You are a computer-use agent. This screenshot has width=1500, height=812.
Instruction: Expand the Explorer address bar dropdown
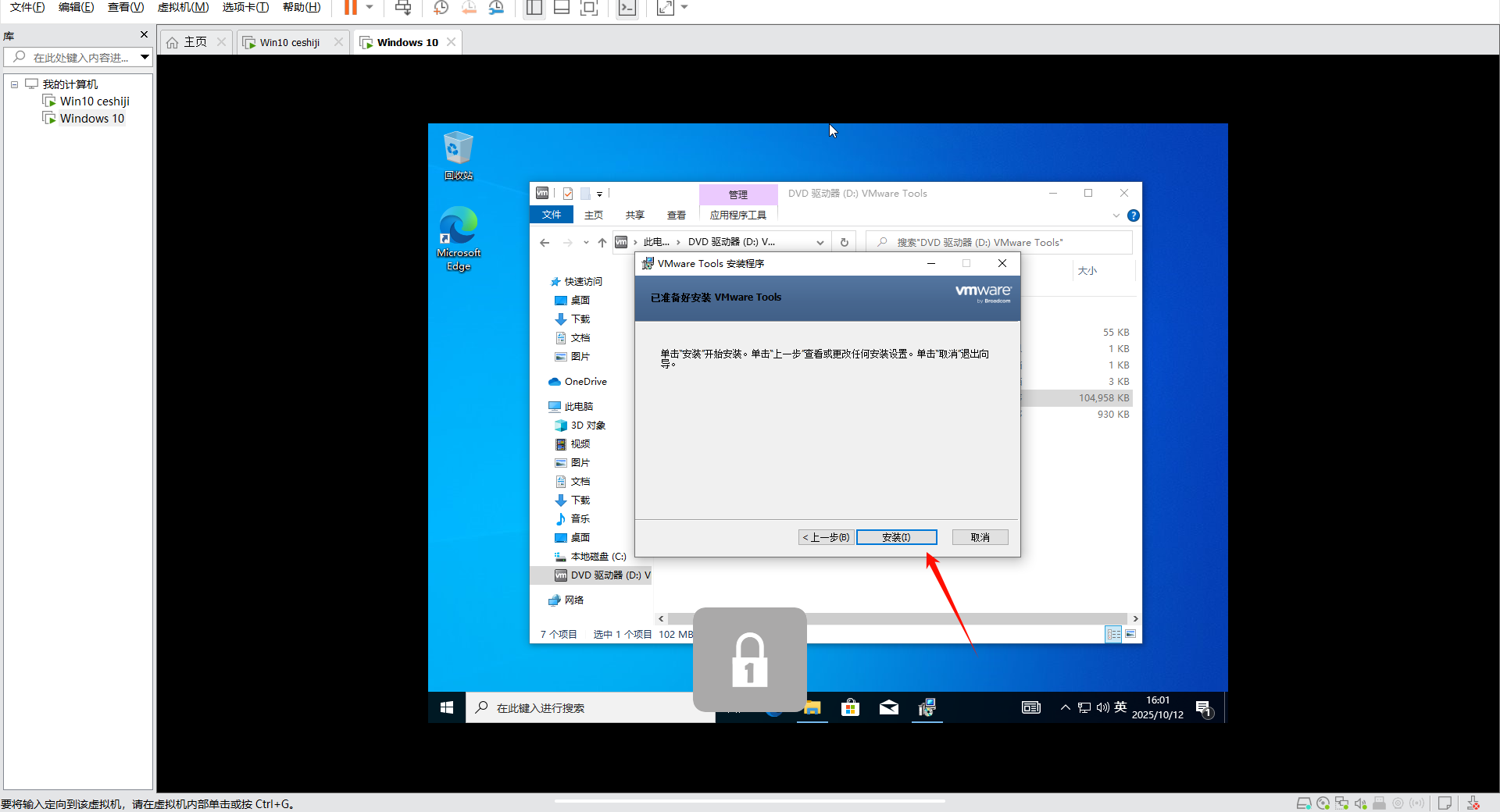[x=820, y=243]
